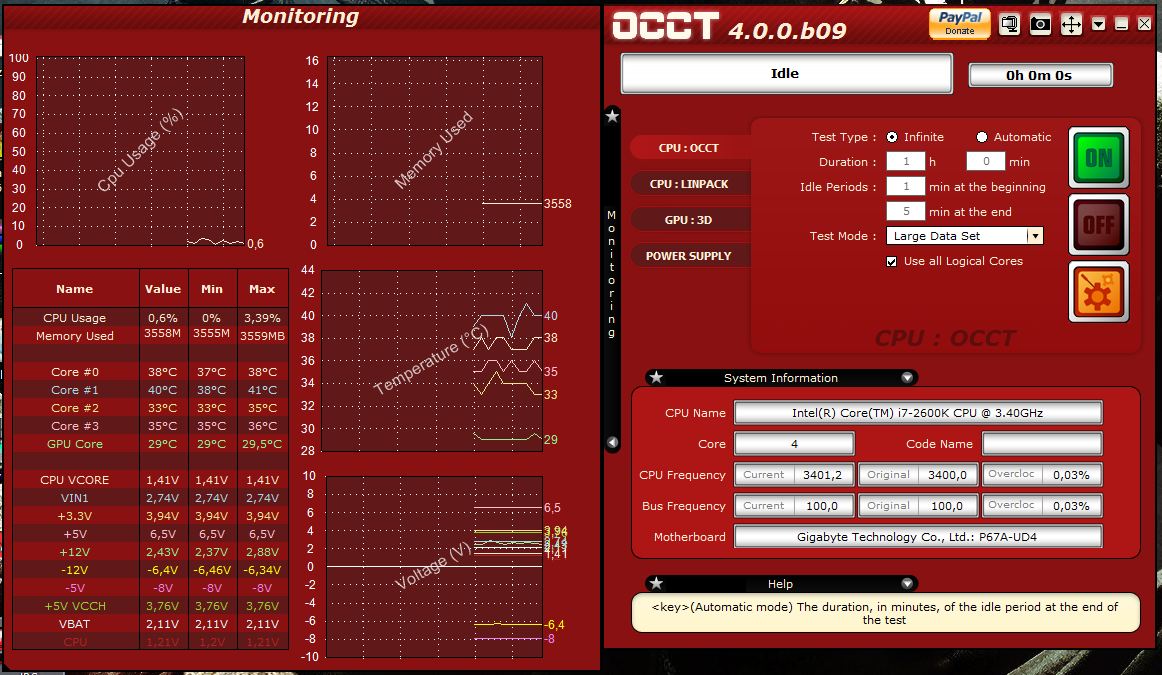Click the star icon above Monitoring strip
1162x675 pixels.
(x=612, y=116)
